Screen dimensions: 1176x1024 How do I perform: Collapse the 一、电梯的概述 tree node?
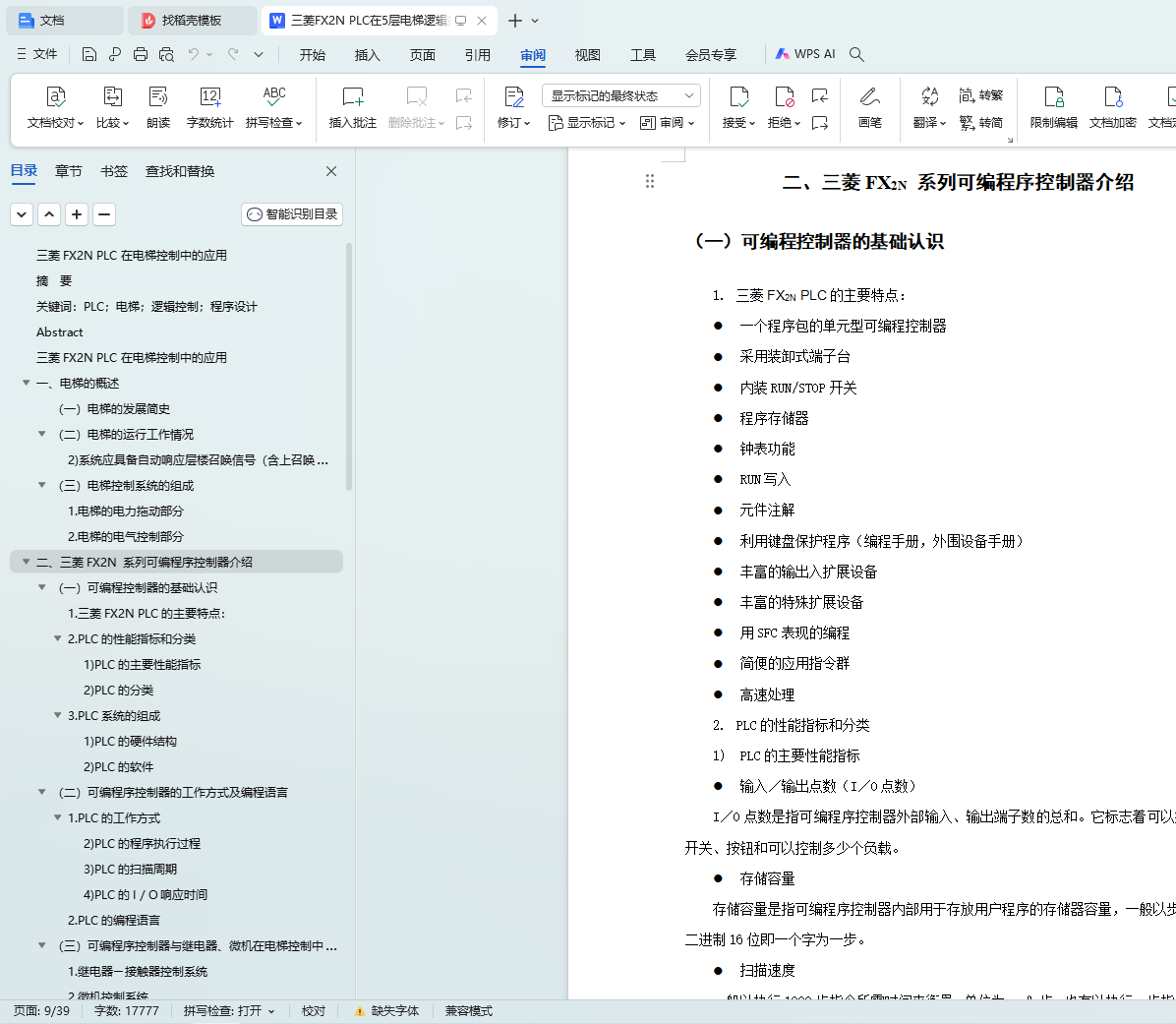click(x=27, y=383)
